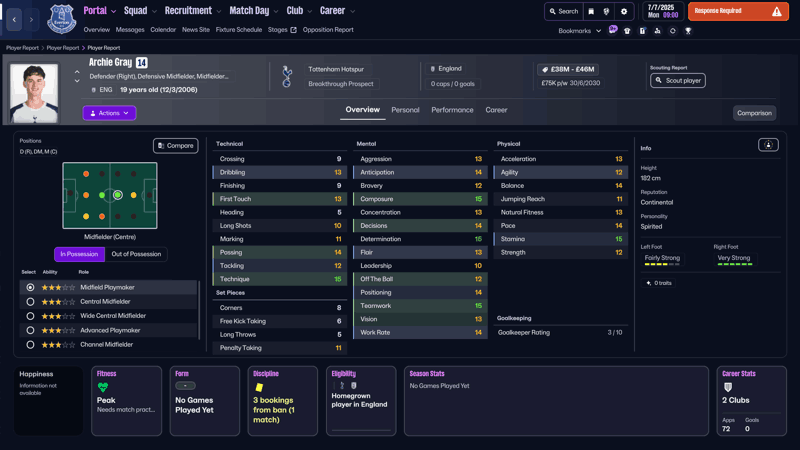The height and width of the screenshot is (450, 800).
Task: Click the Right Foot strength bar
Action: pyautogui.click(x=735, y=264)
